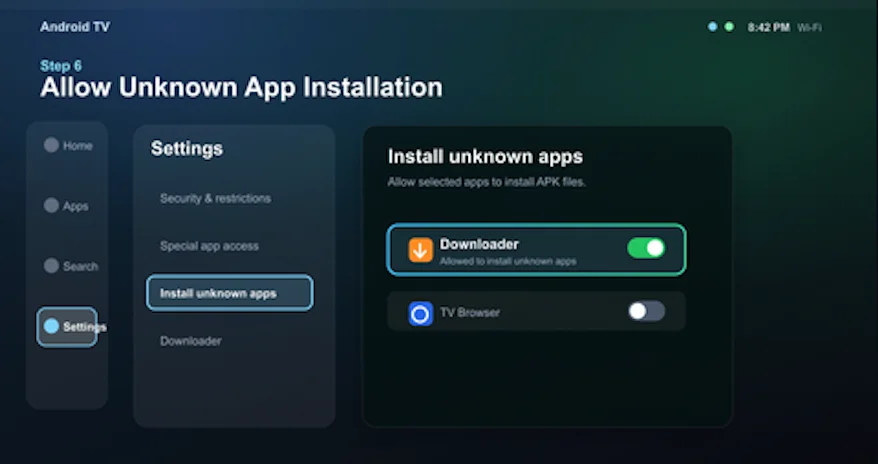This screenshot has height=464, width=878.
Task: Click the orange Downloader app icon
Action: [421, 250]
